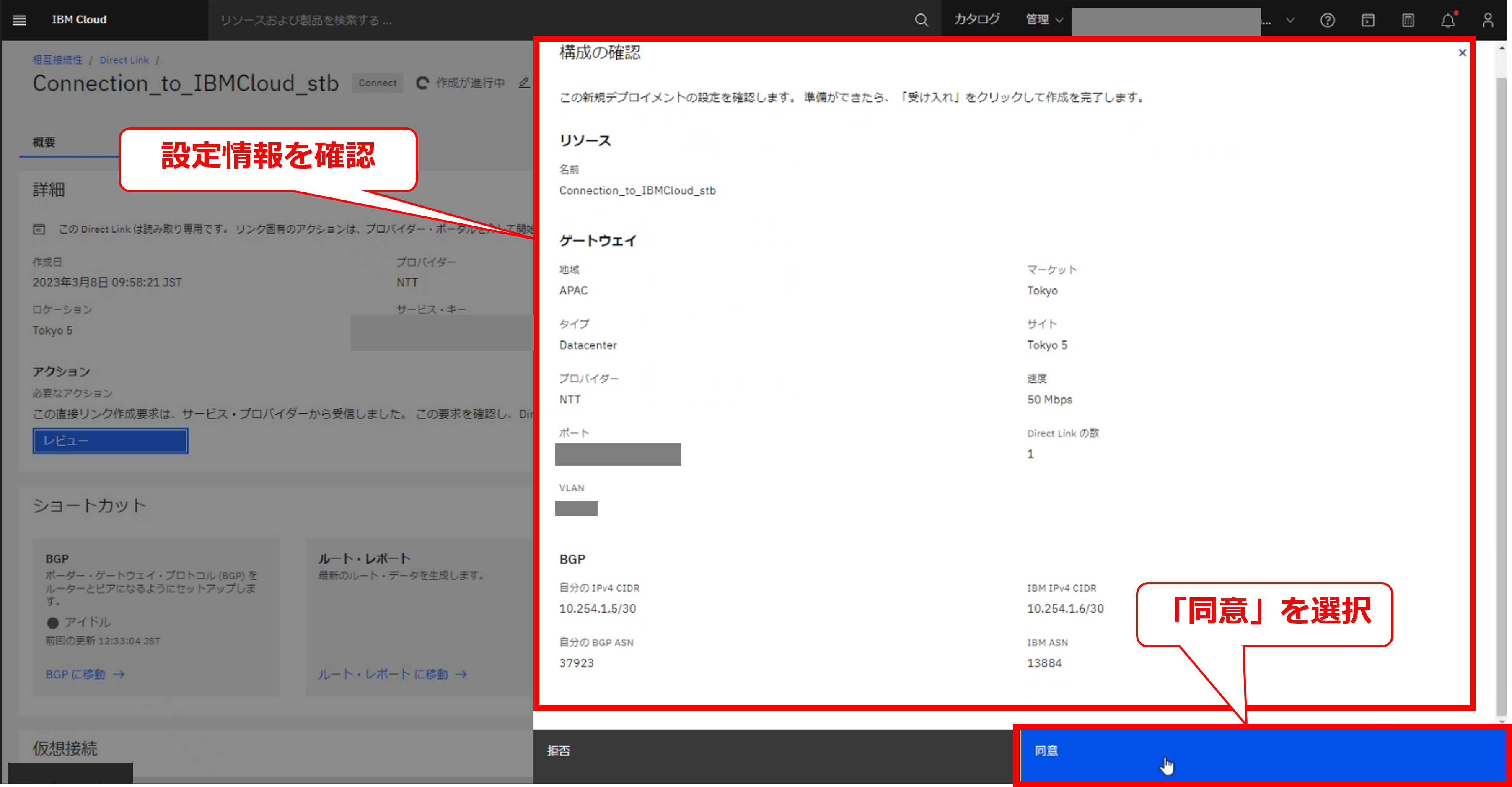The height and width of the screenshot is (787, 1512).
Task: Open the IBM Cloud Shell icon
Action: (x=1367, y=21)
